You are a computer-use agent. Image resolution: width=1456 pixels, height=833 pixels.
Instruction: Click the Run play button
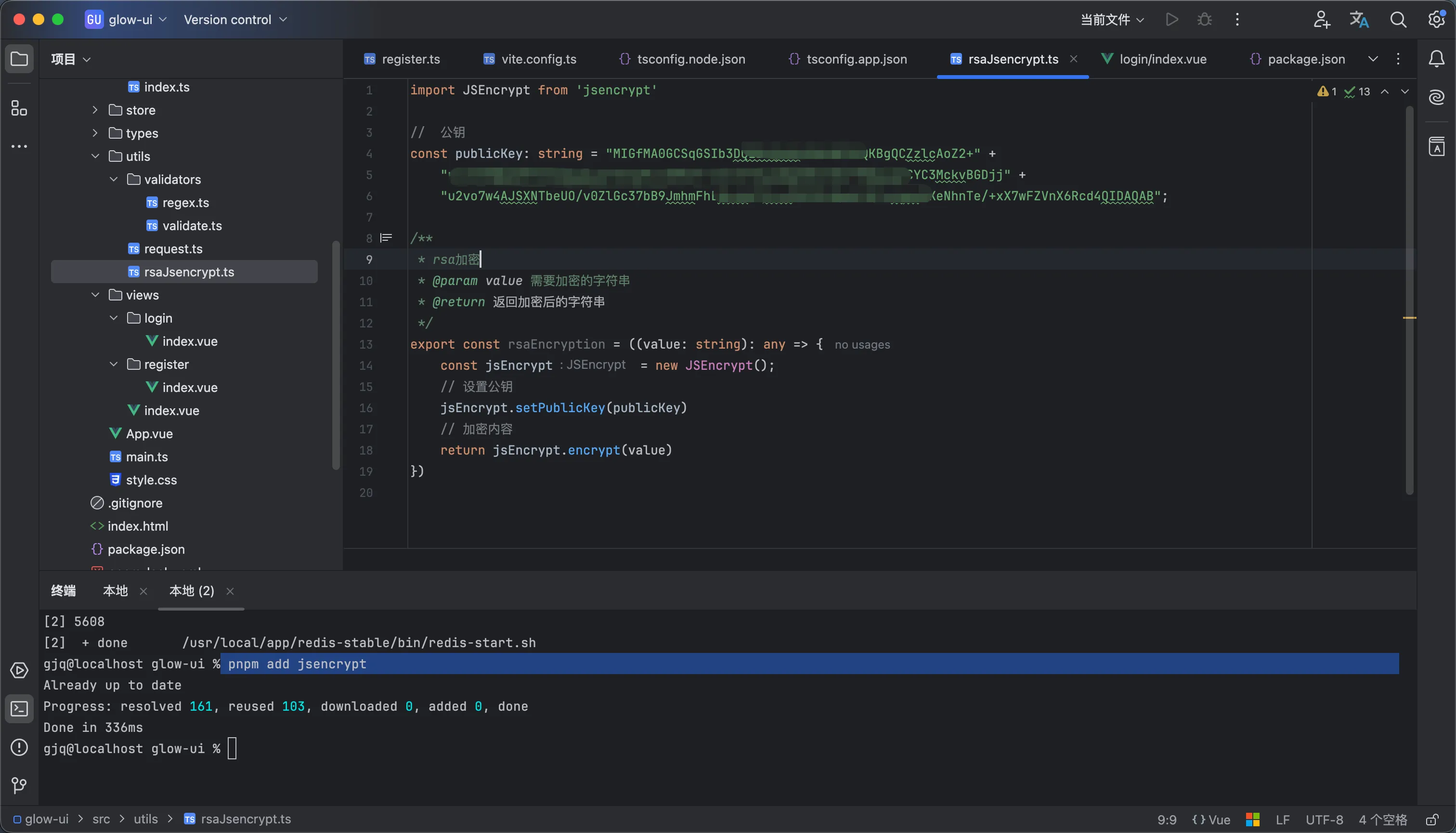(x=1171, y=19)
